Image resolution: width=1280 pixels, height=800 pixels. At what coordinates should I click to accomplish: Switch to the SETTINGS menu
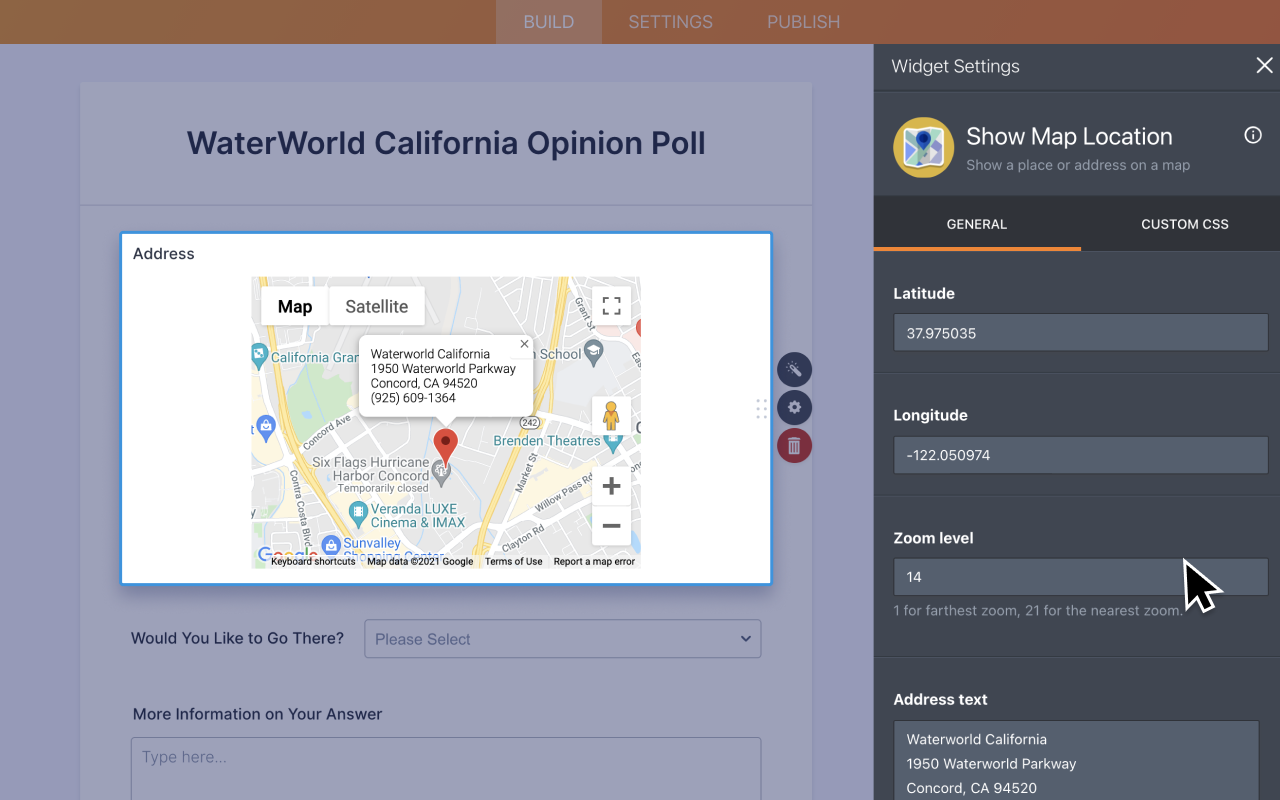[669, 21]
